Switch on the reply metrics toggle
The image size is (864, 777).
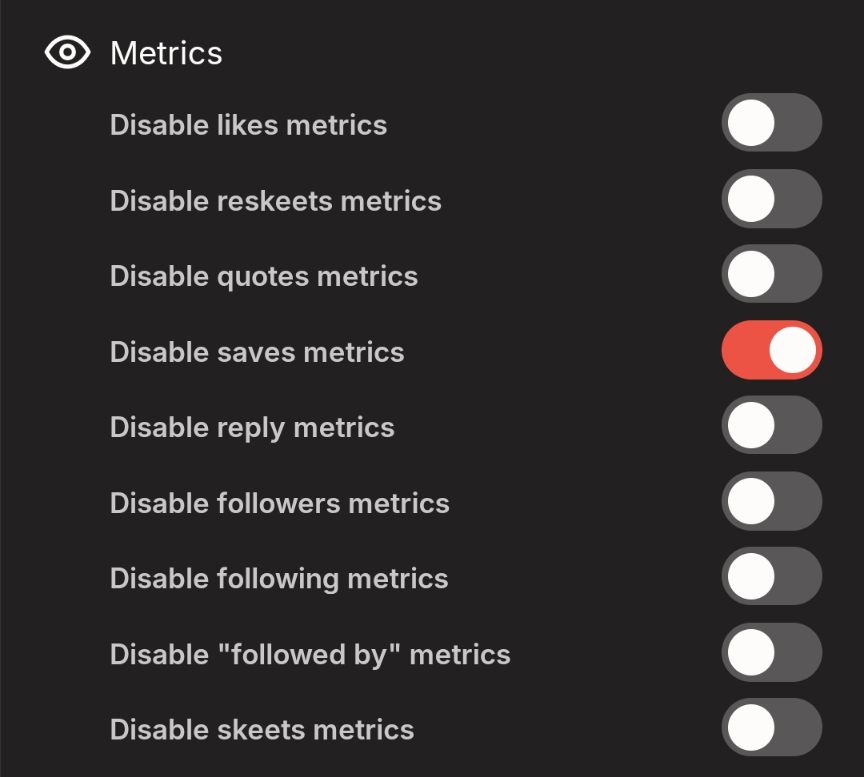(x=771, y=425)
